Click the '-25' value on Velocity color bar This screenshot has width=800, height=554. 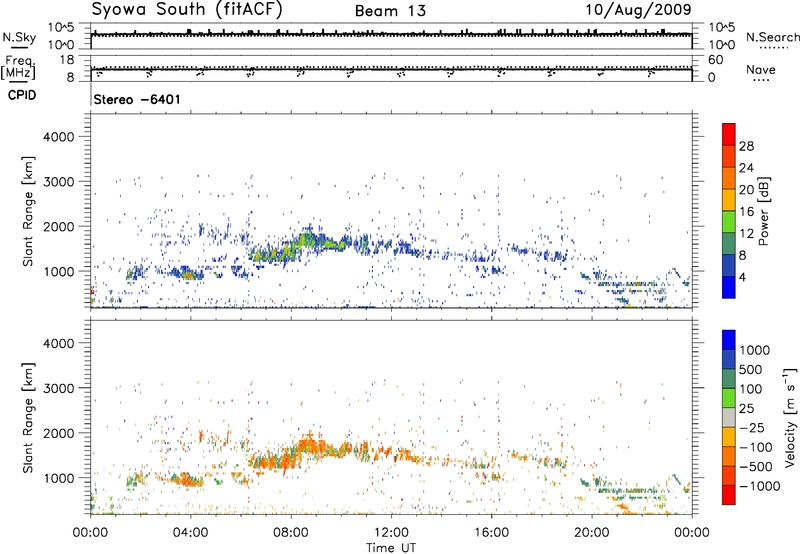[753, 428]
